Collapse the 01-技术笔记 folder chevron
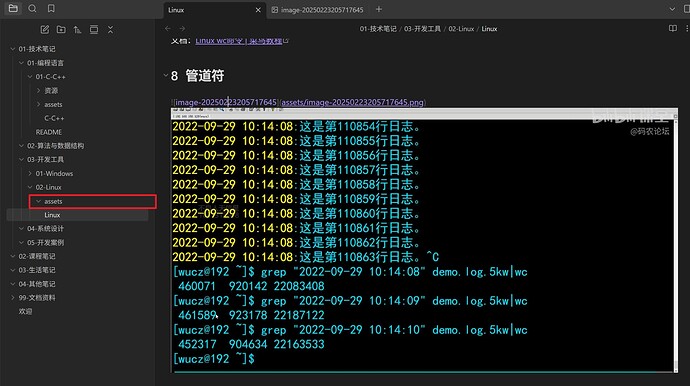Screen dimensions: 690x386 click(x=13, y=49)
